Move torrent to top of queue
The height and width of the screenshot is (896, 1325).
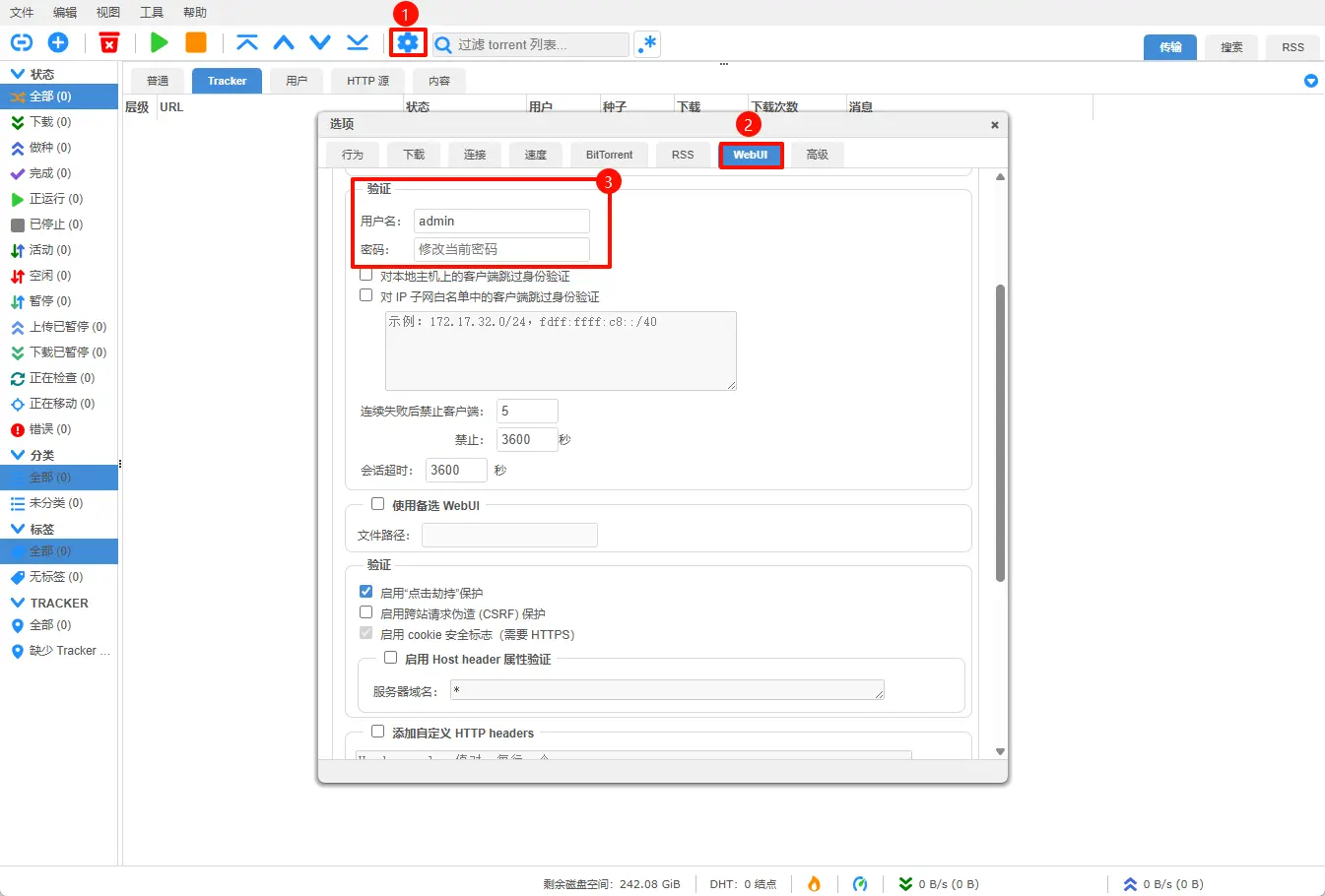click(246, 42)
